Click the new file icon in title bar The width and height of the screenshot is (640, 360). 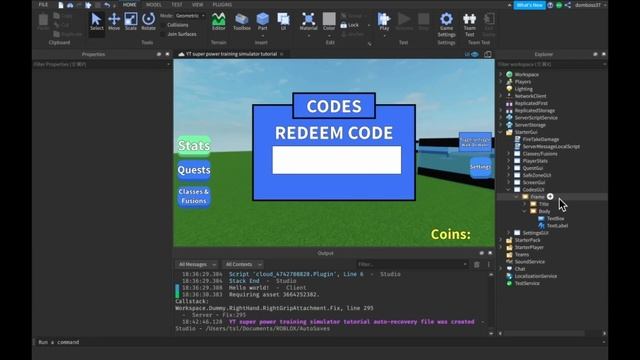tap(61, 5)
